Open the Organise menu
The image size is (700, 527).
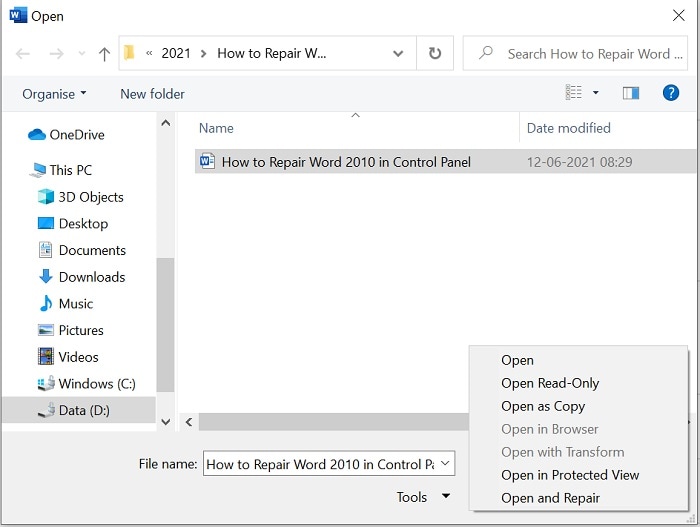(54, 94)
